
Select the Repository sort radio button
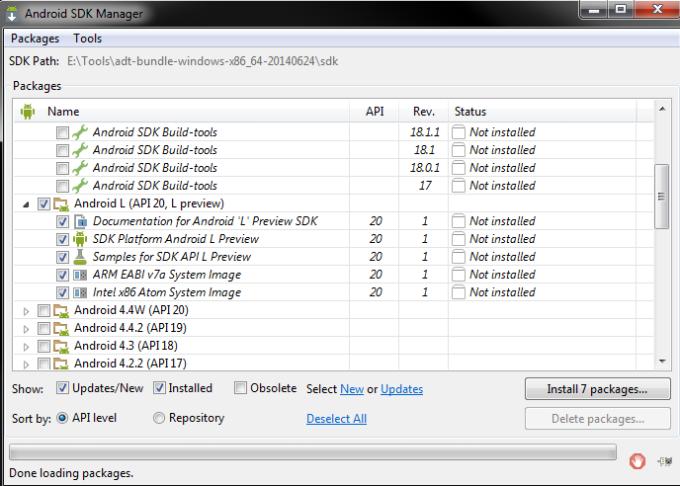click(159, 418)
